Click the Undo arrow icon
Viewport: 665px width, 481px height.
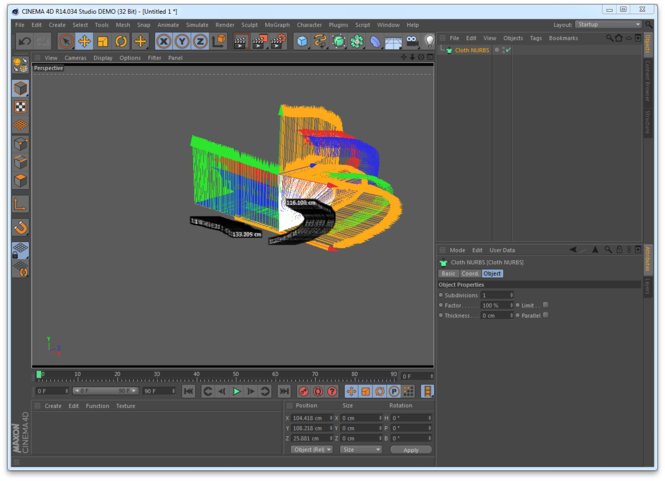click(25, 42)
